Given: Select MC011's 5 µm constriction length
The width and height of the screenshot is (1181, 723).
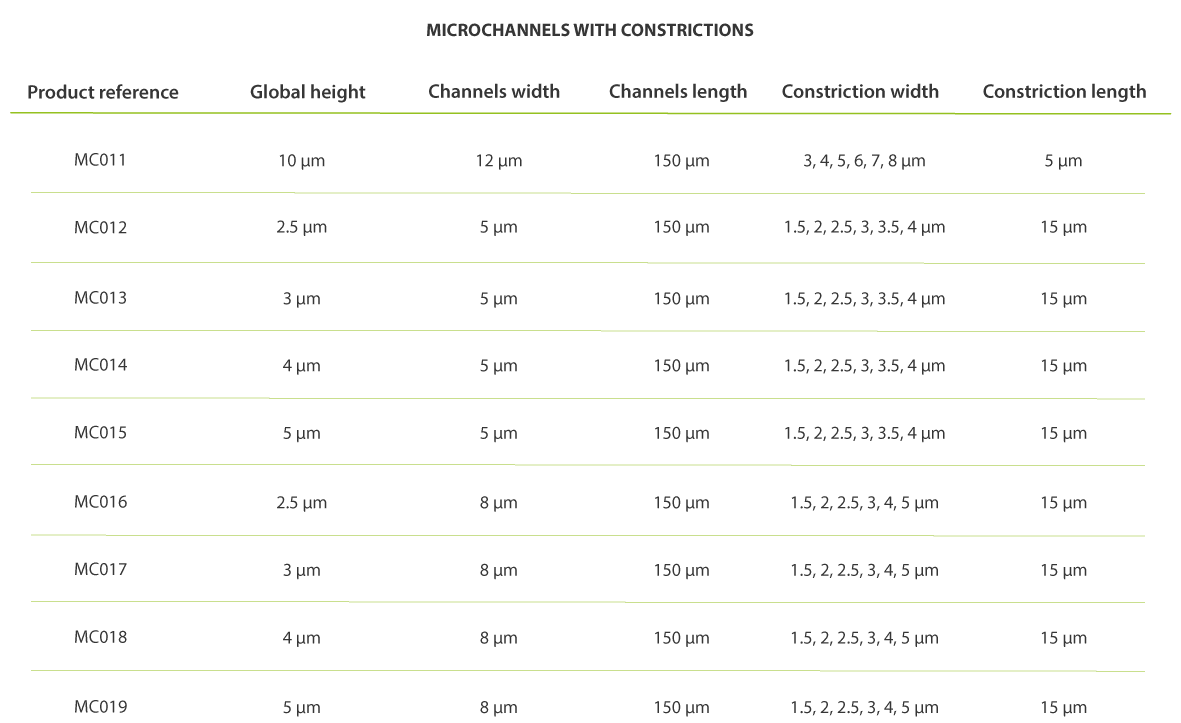Looking at the screenshot, I should pyautogui.click(x=1063, y=160).
